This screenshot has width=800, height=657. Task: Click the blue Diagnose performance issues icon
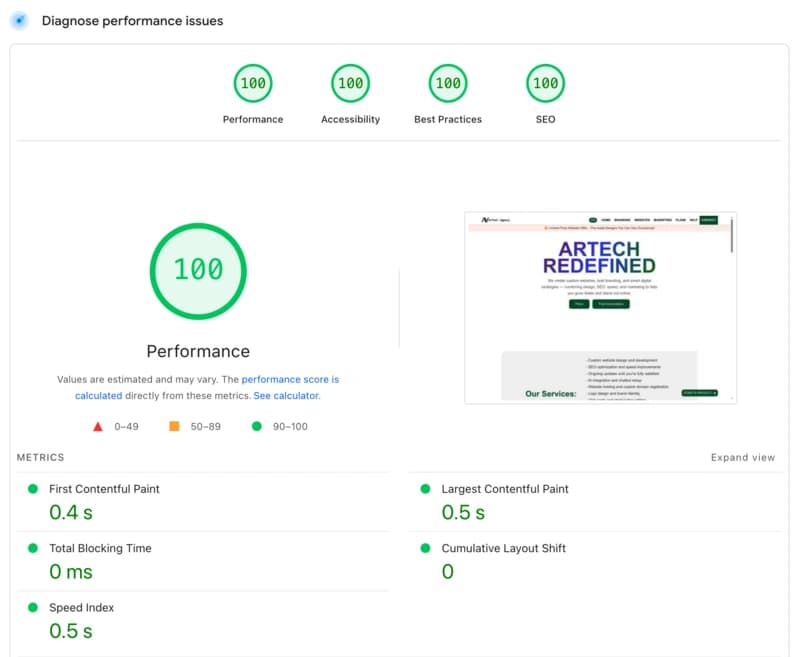click(x=17, y=20)
